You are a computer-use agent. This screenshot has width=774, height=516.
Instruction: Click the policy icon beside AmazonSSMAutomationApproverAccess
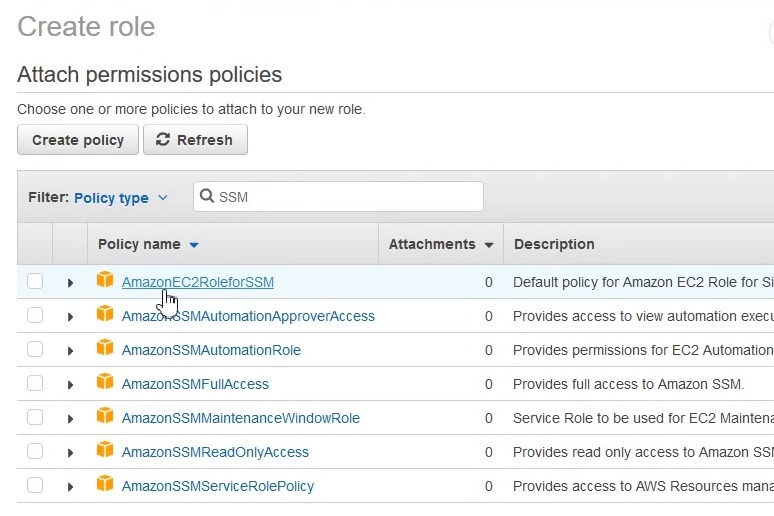coord(105,314)
